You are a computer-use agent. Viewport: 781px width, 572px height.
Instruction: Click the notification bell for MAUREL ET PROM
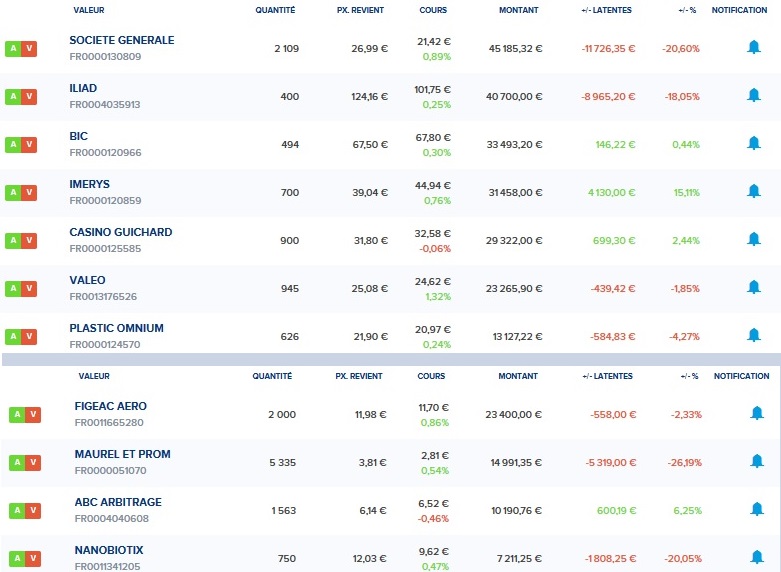pyautogui.click(x=757, y=461)
